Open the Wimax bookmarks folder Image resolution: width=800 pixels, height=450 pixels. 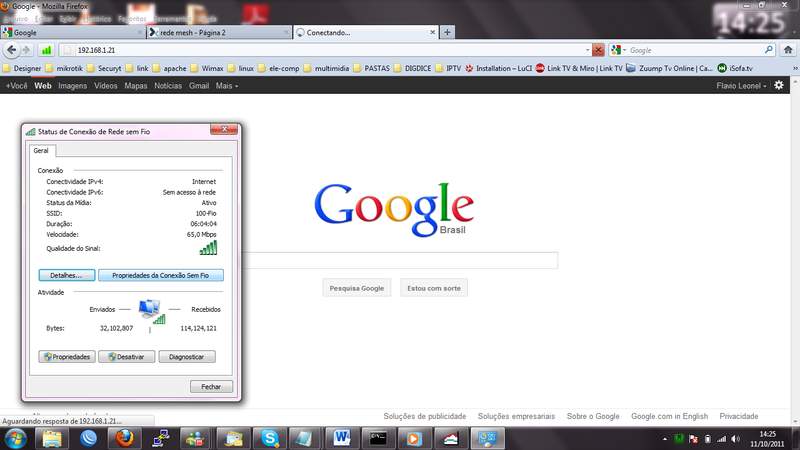pos(207,68)
